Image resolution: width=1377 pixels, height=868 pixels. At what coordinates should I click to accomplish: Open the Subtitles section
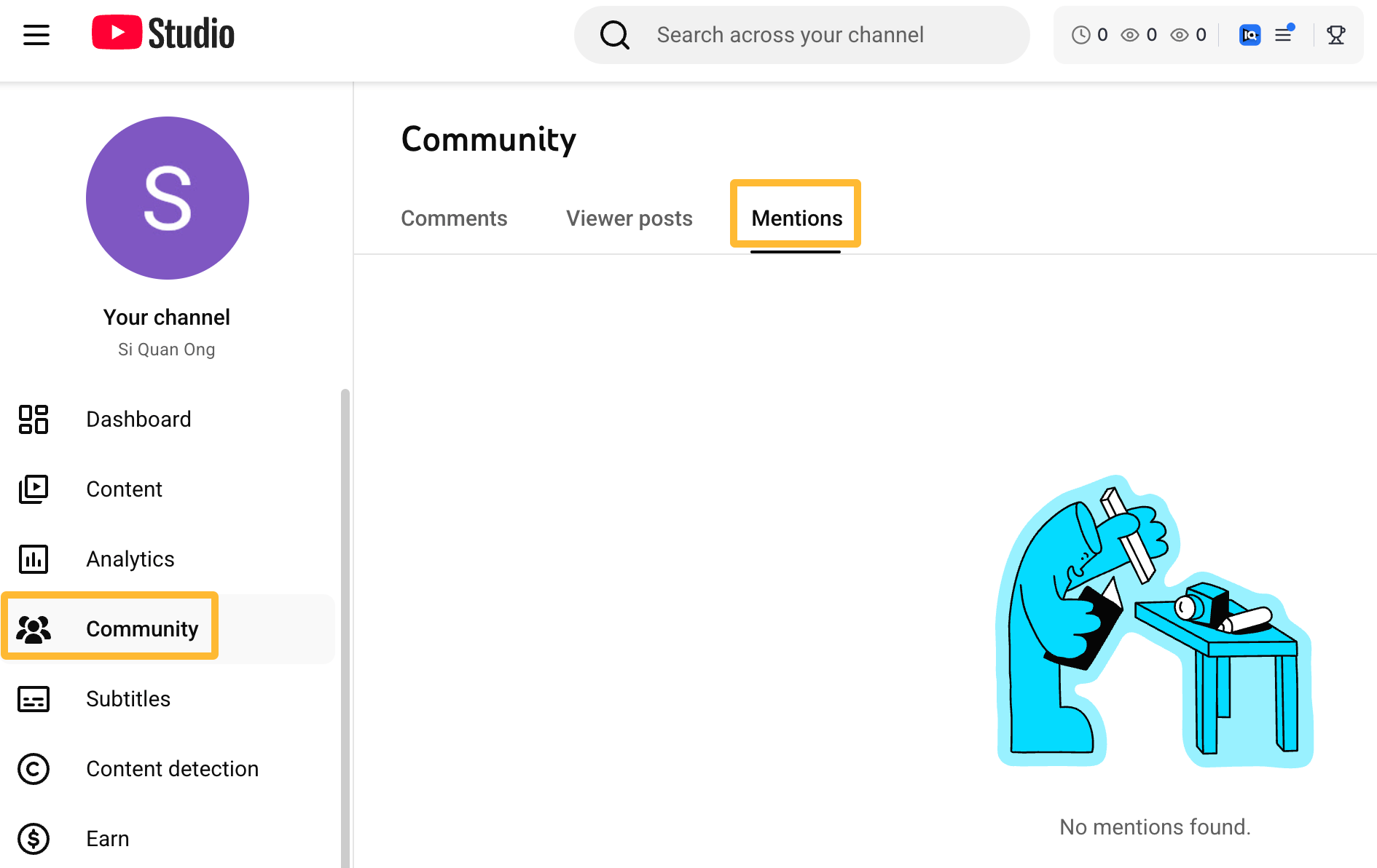point(127,698)
